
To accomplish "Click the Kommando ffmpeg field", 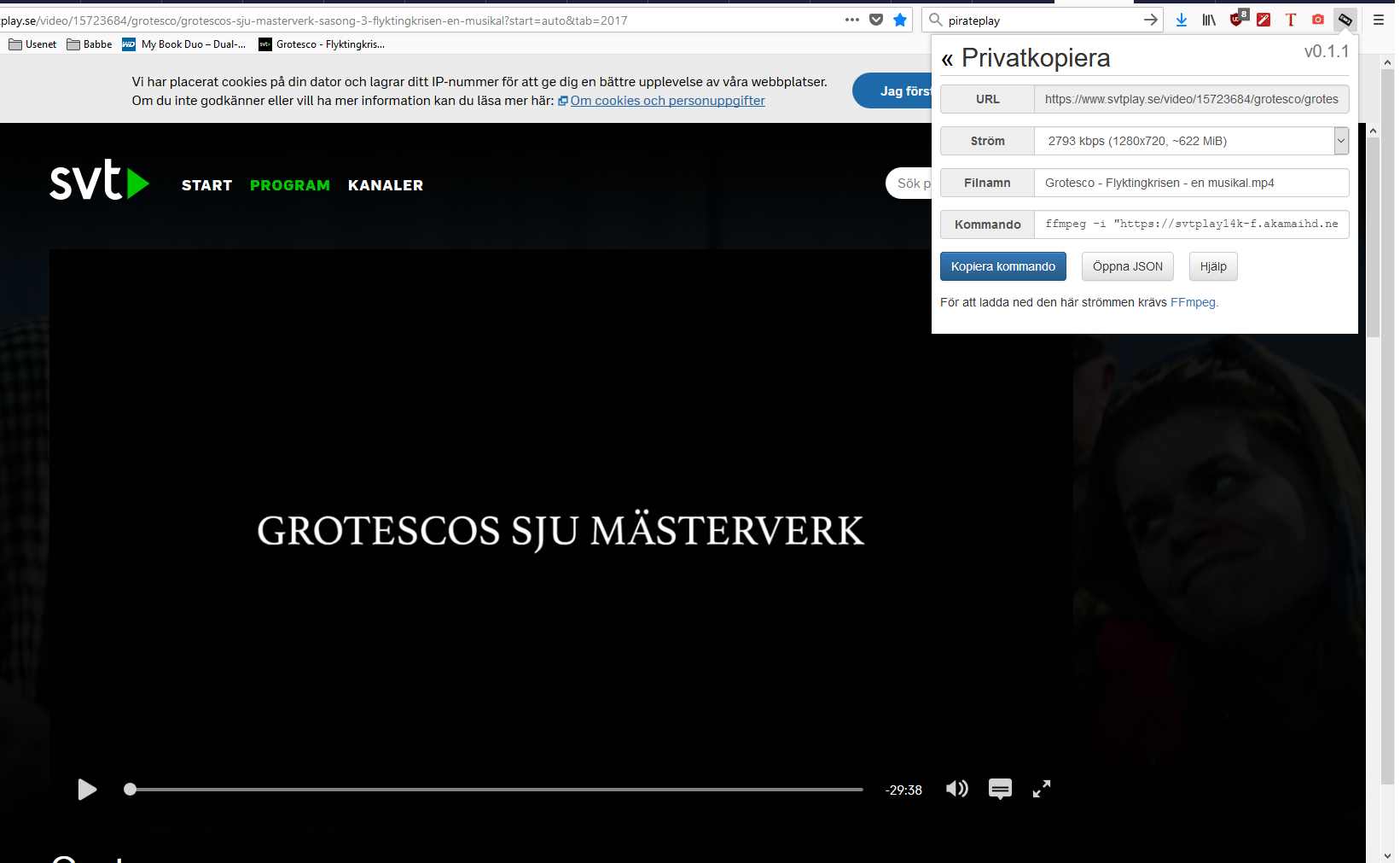I will point(1192,224).
